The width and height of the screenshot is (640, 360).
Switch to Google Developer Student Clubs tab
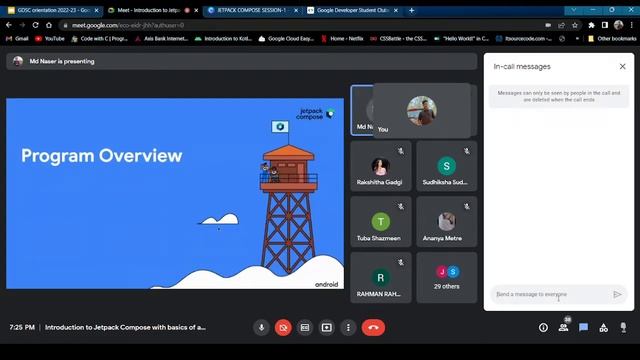coord(353,10)
